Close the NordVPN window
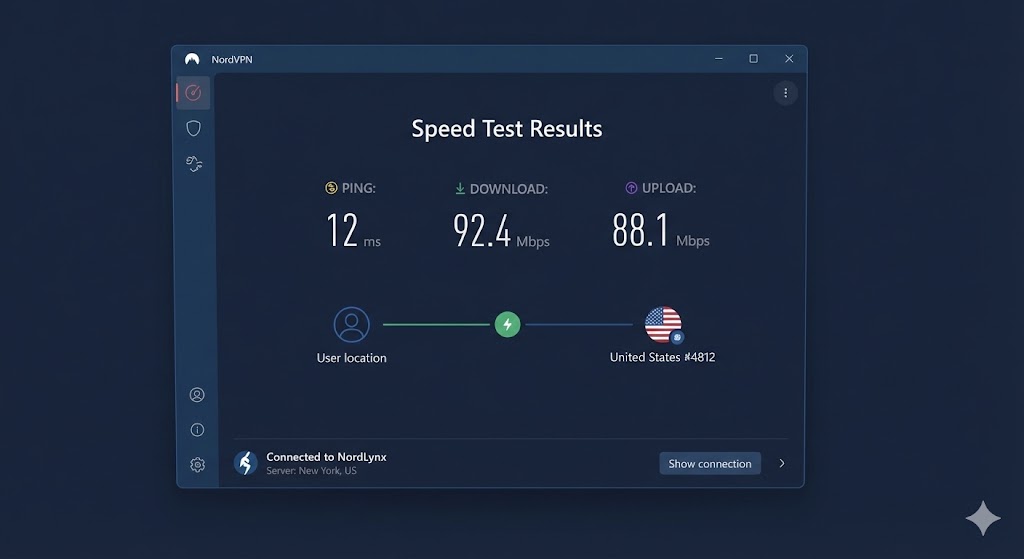1024x559 pixels. click(789, 59)
